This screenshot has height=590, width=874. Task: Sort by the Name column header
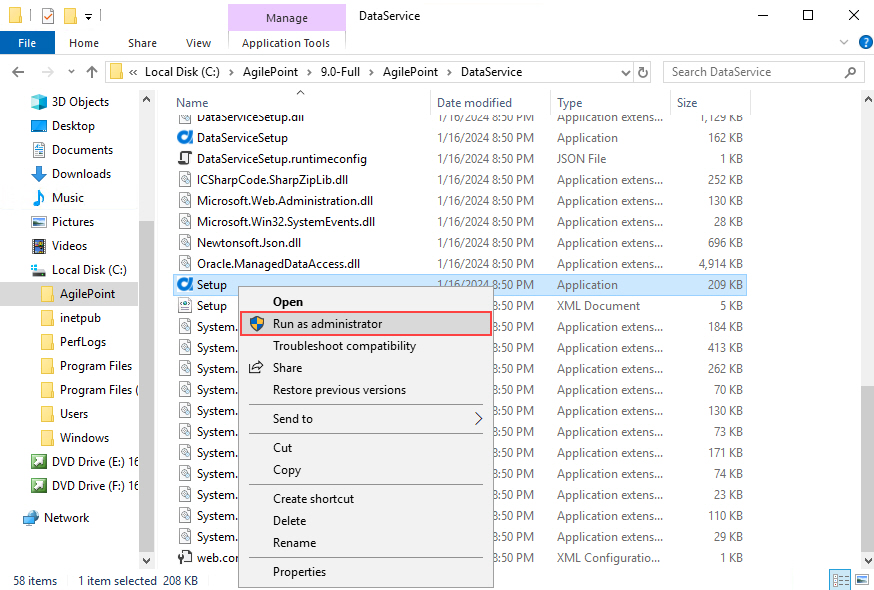301,103
